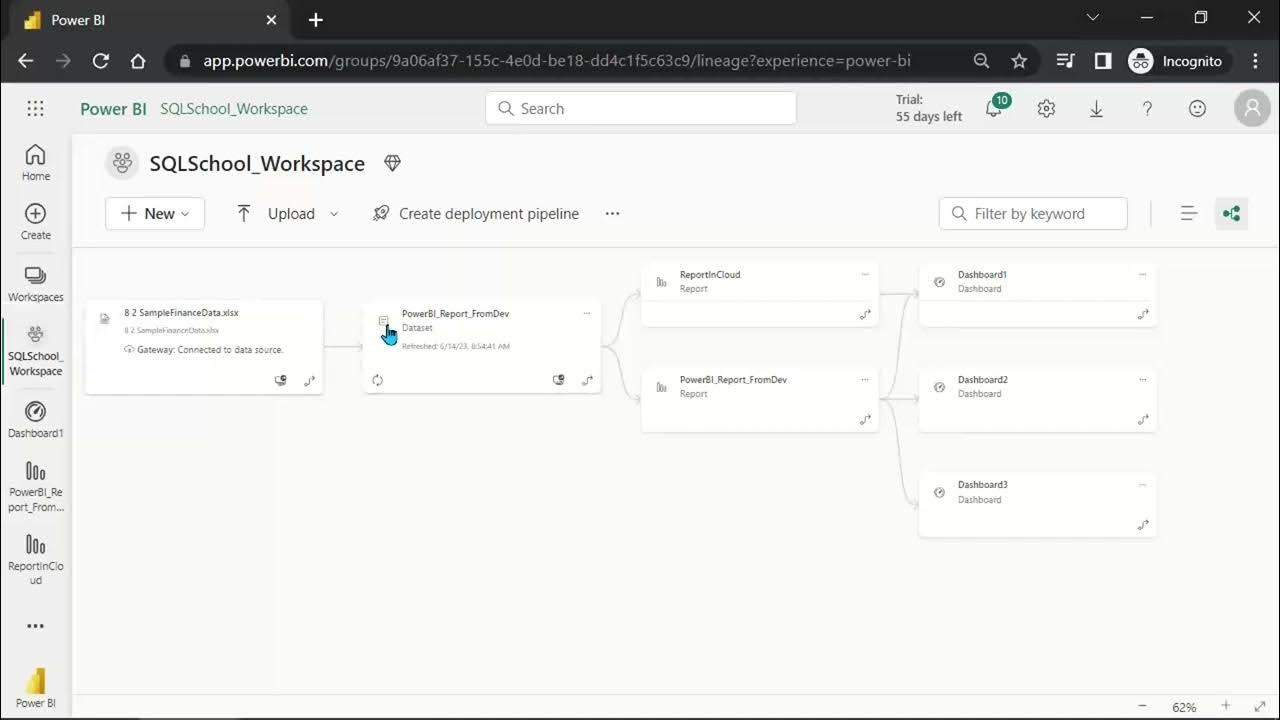This screenshot has width=1280, height=720.
Task: Show more sidebar options ellipsis
Action: (36, 626)
